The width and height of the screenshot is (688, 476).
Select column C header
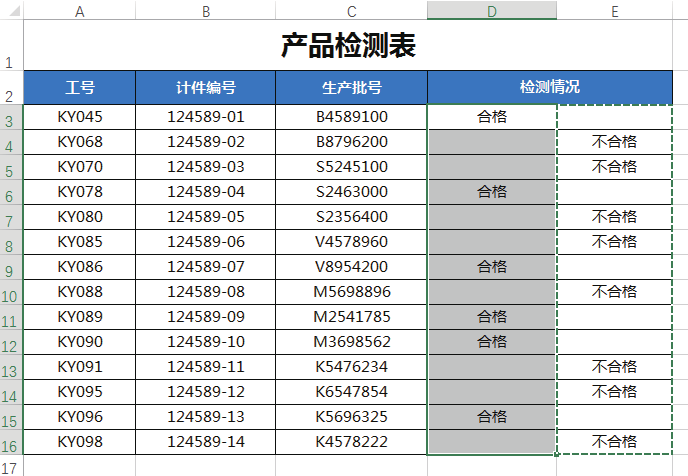(351, 10)
